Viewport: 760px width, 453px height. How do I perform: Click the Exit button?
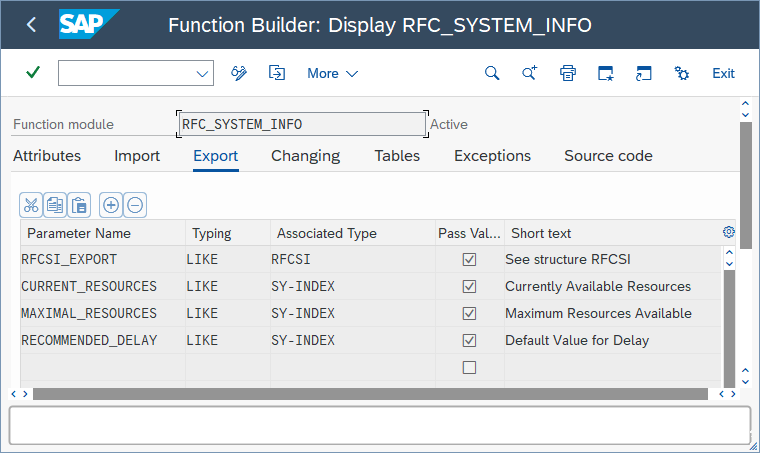click(723, 73)
